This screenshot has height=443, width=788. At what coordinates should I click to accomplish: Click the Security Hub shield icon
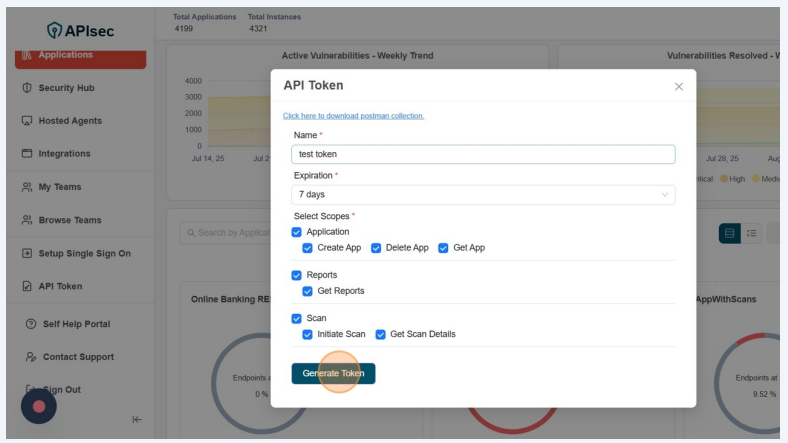[x=27, y=88]
